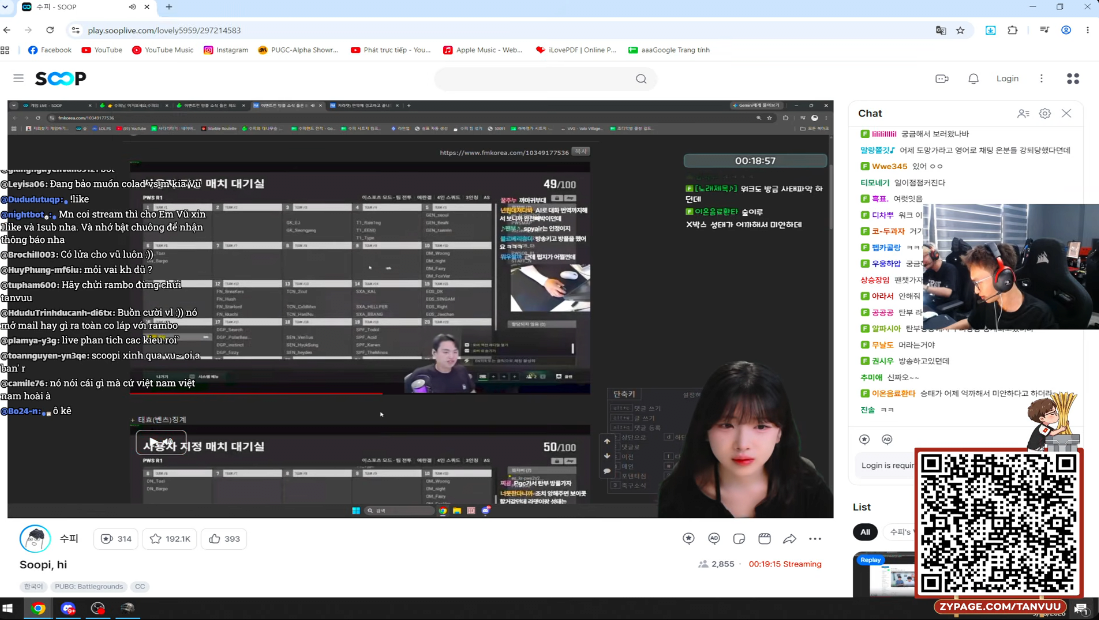Open Chrome downloads icon
The image size is (1099, 620).
[x=990, y=30]
